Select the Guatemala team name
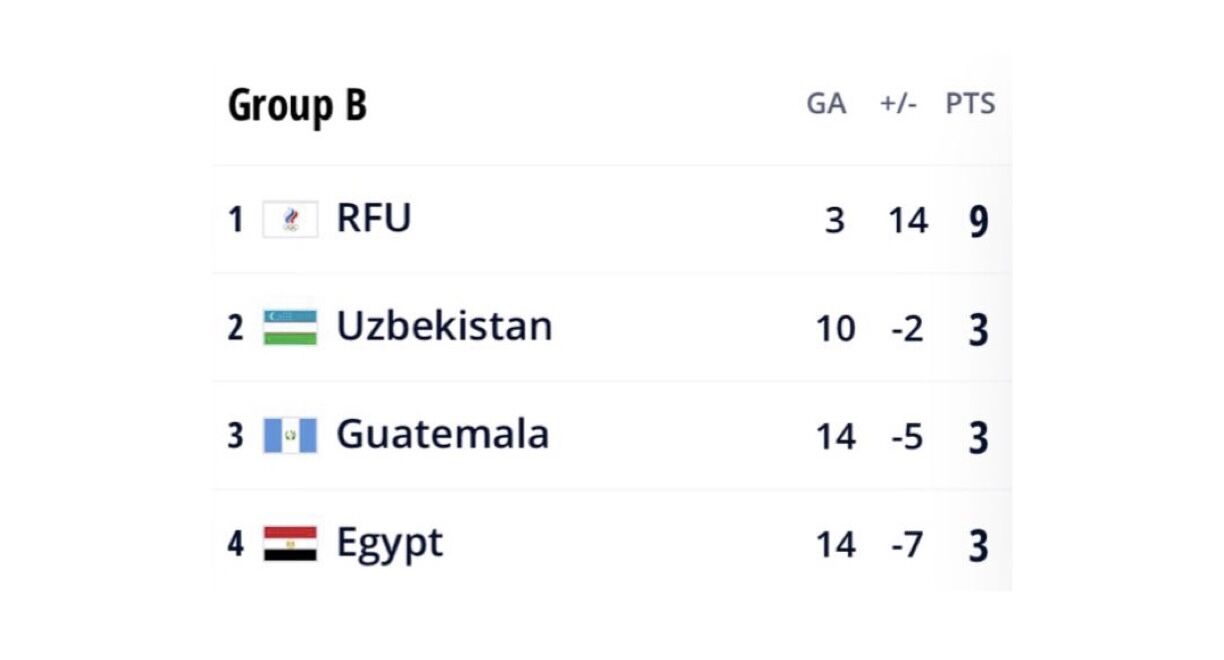Viewport: 1224px width, 660px height. 443,434
